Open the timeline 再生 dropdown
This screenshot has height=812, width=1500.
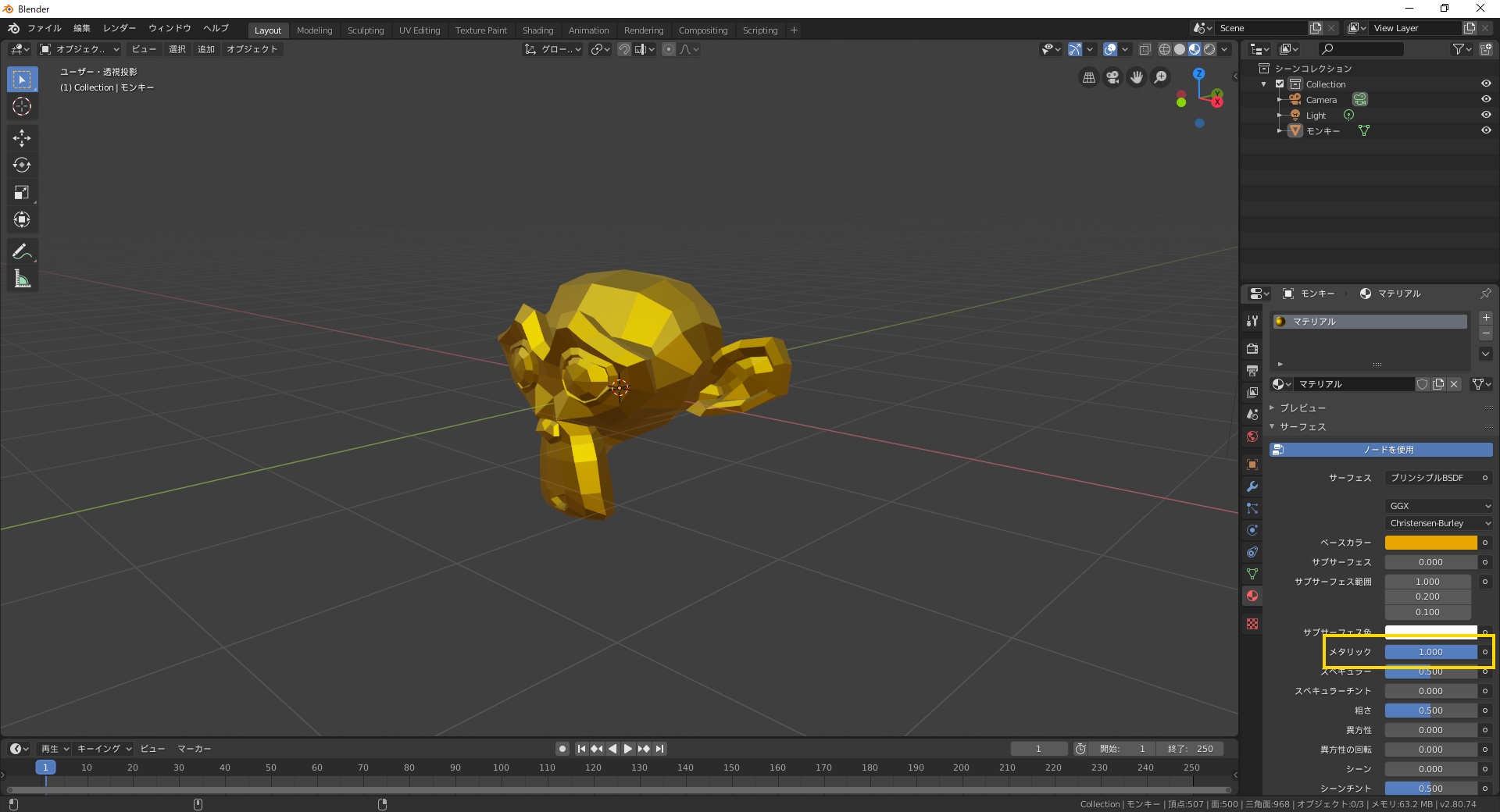(54, 749)
